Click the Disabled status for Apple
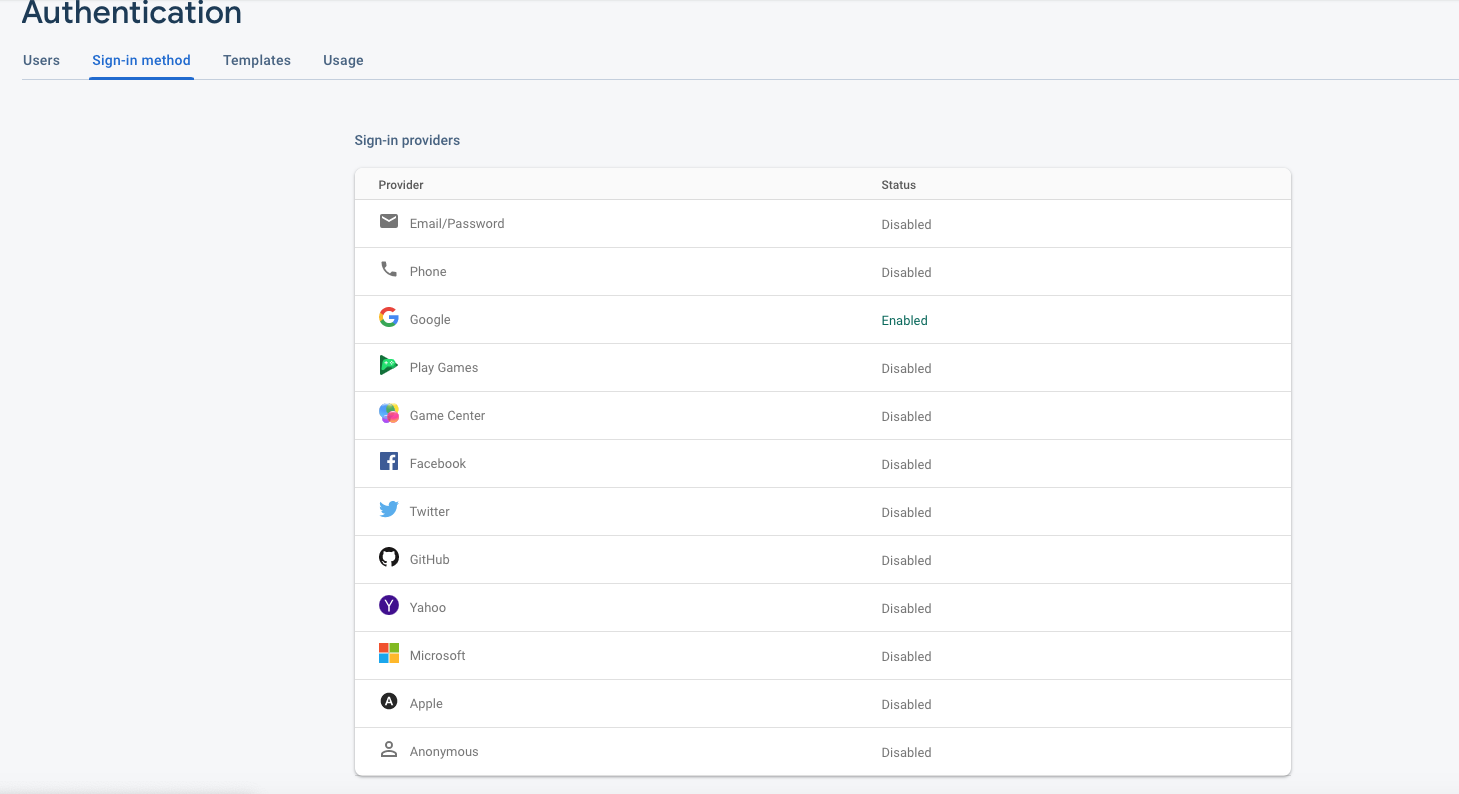This screenshot has width=1459, height=794. 906,705
